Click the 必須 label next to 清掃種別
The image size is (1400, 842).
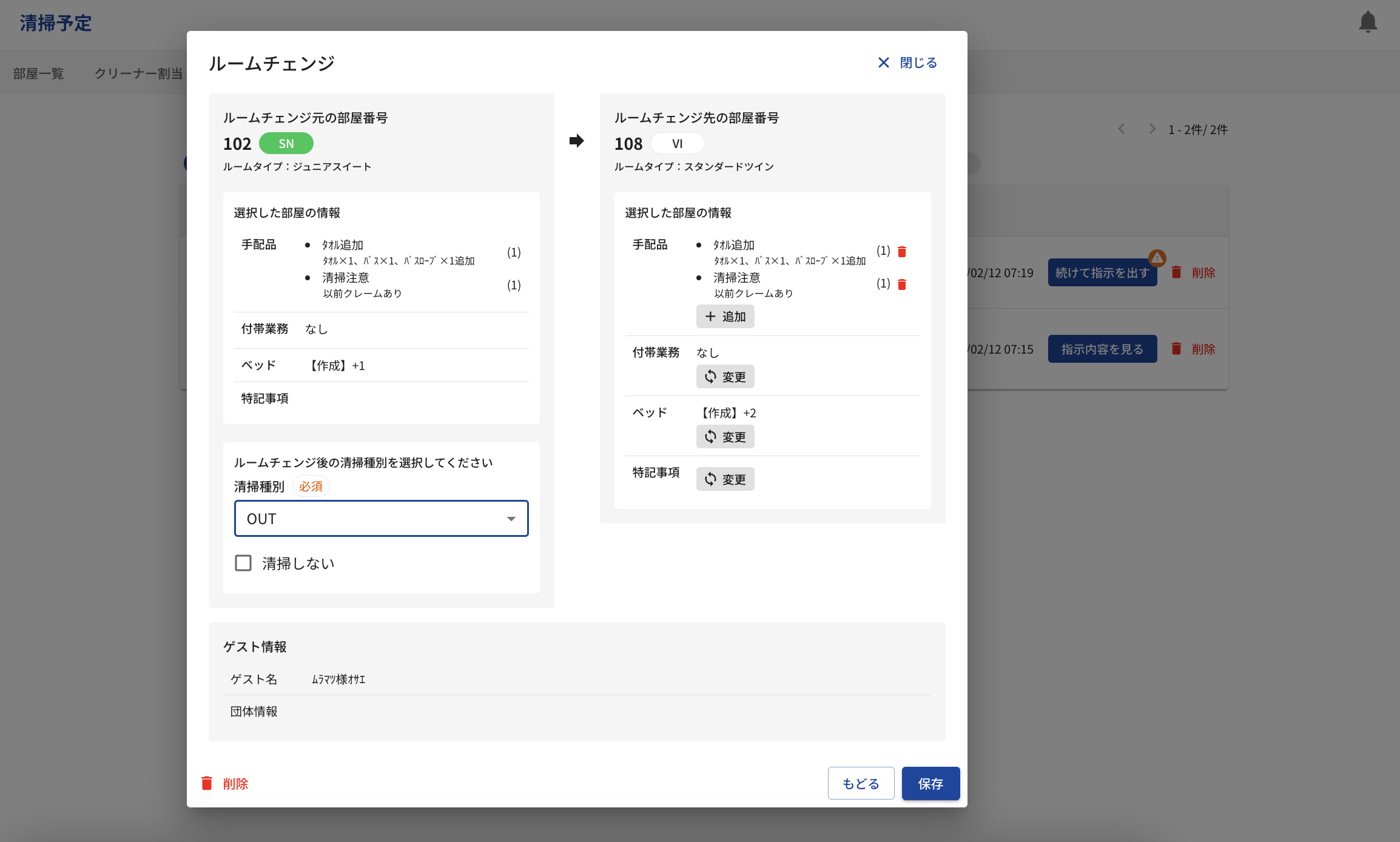[311, 487]
